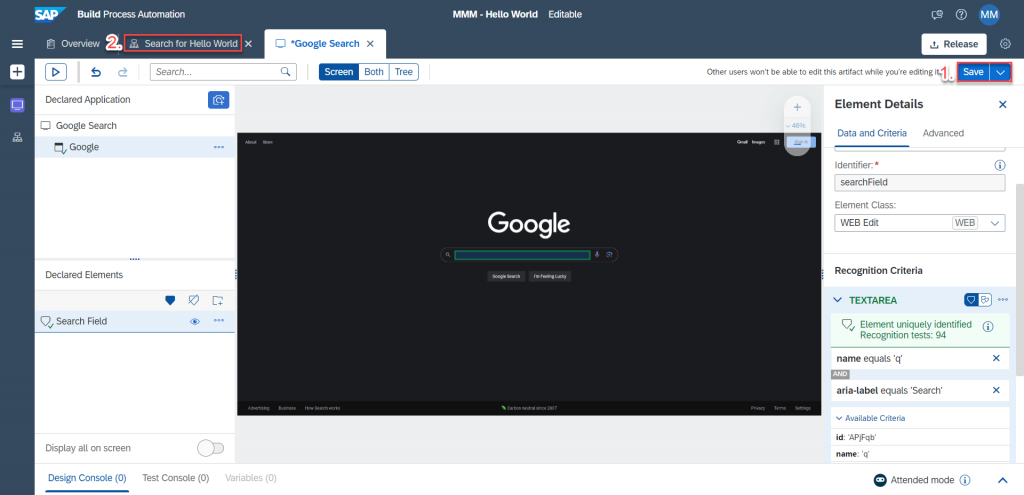Click the add element group icon
Viewport: 1024px width, 495px height.
coord(218,300)
